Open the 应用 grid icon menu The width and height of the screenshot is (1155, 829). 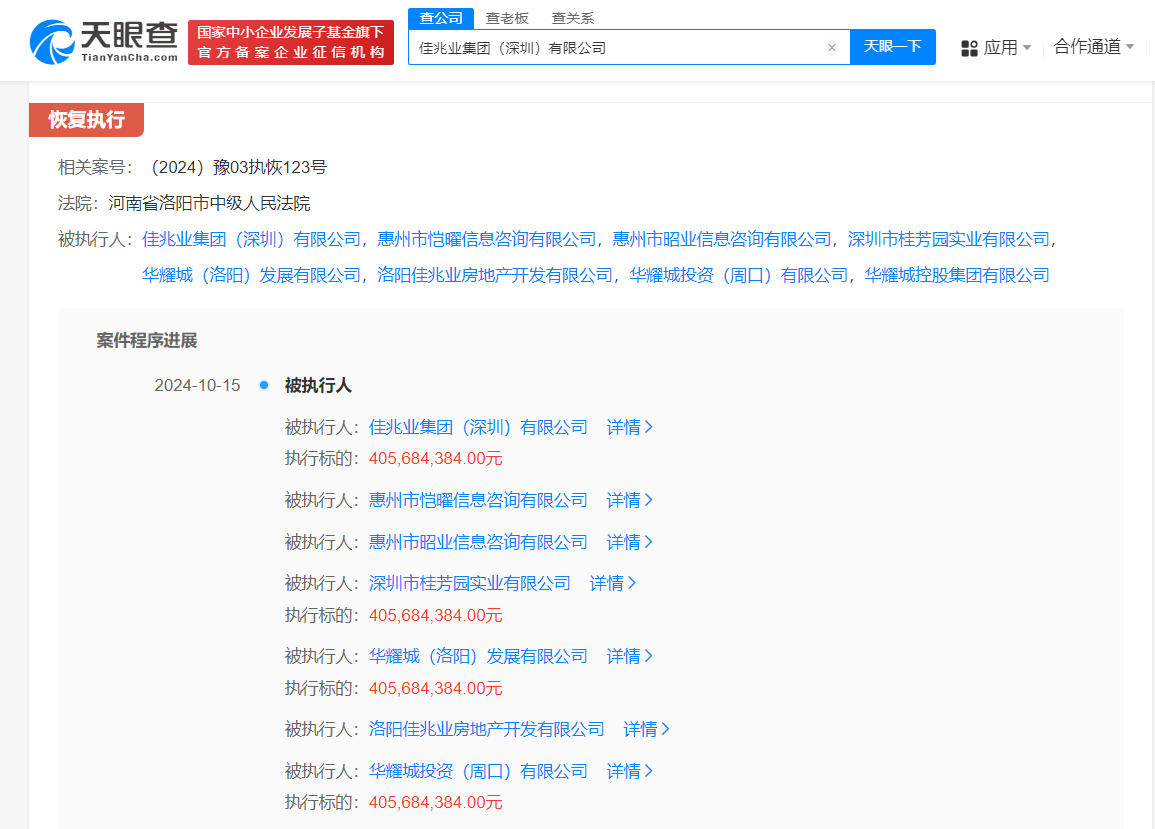pyautogui.click(x=969, y=48)
